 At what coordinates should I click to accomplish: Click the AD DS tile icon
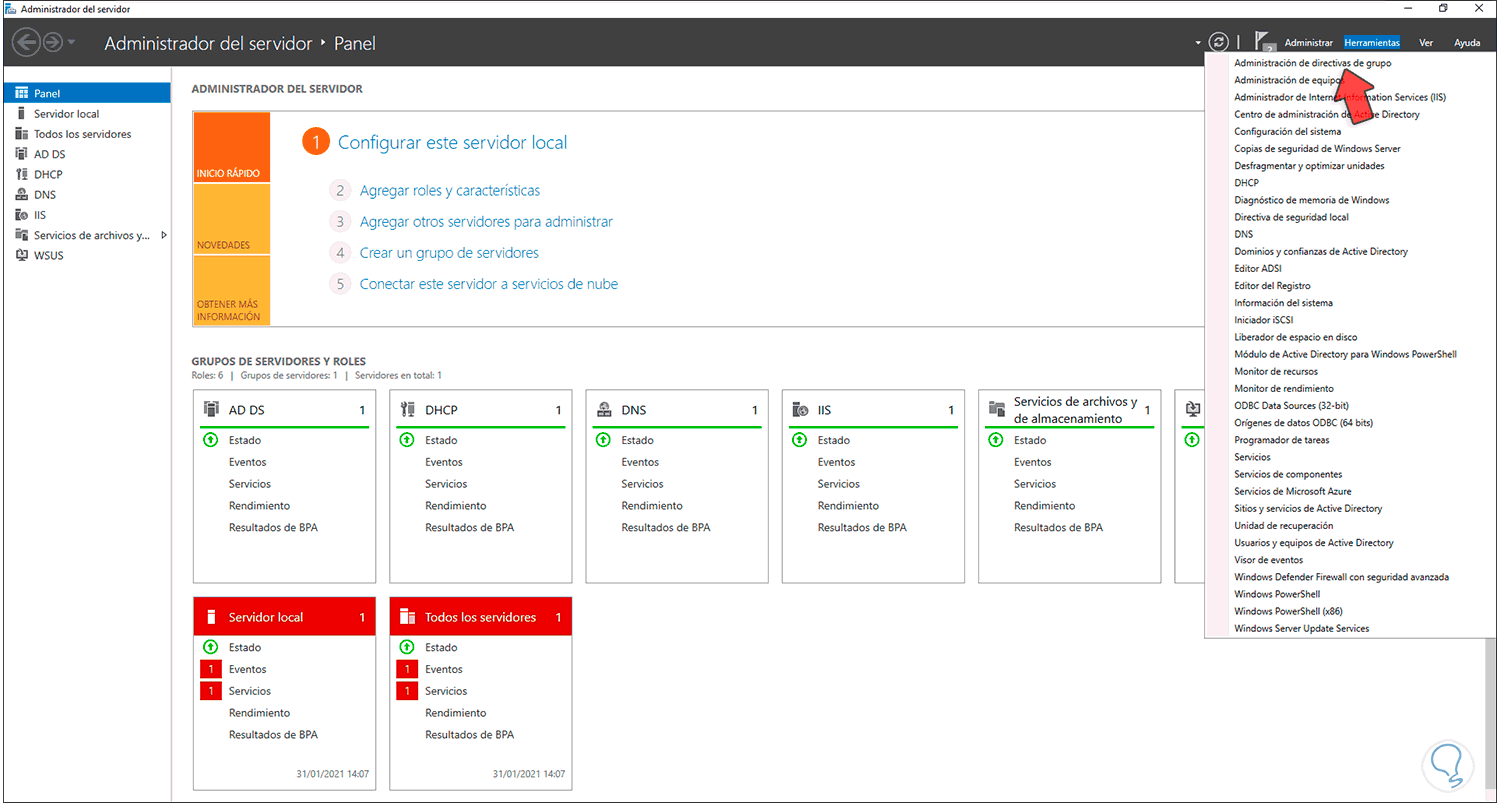pyautogui.click(x=210, y=409)
